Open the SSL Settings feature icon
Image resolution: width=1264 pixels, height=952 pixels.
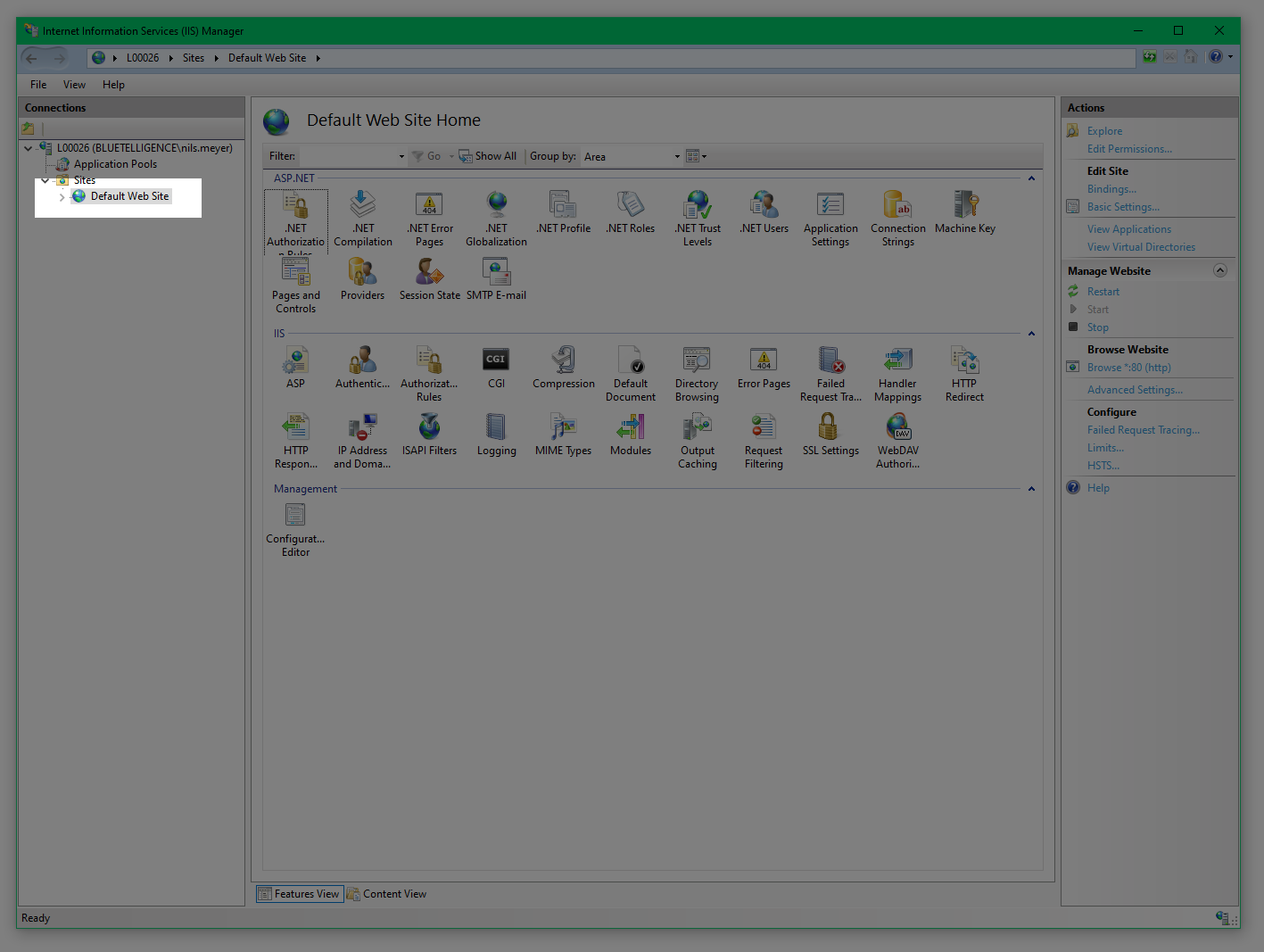pos(830,427)
